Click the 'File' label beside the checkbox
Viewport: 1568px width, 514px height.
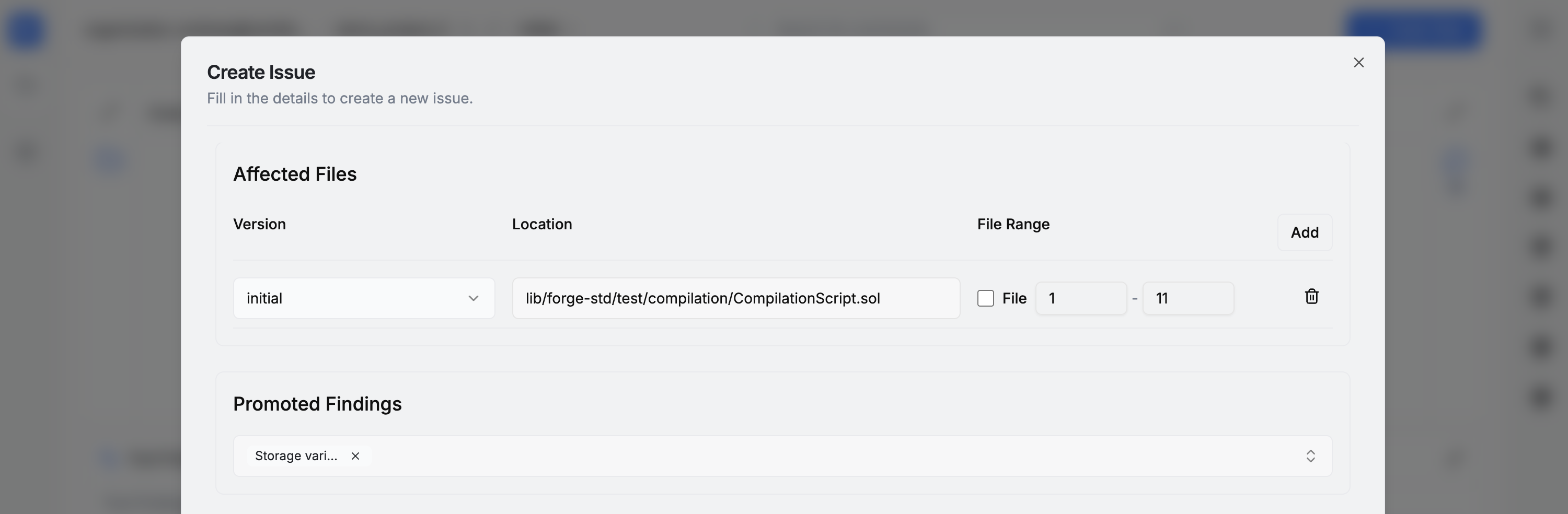click(x=1014, y=299)
